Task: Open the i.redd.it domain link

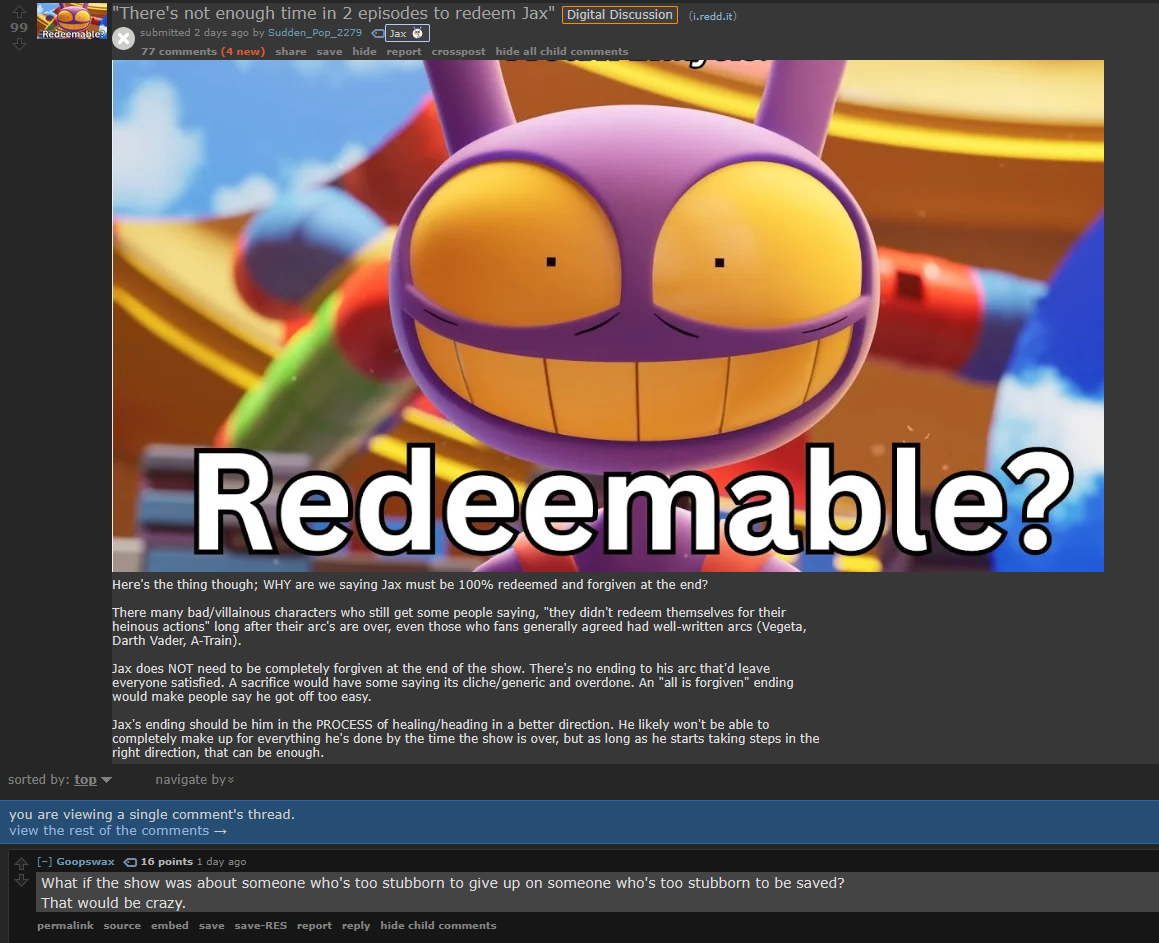Action: coord(713,16)
